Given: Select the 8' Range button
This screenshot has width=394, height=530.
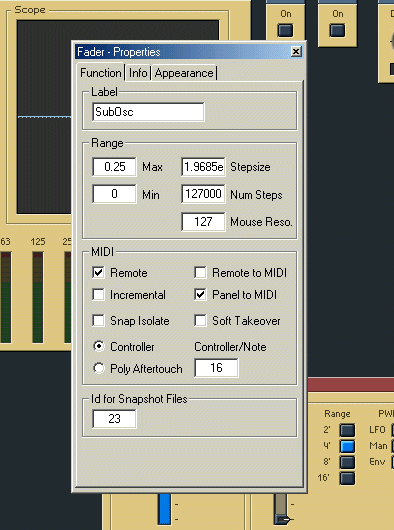Looking at the screenshot, I should pos(347,462).
